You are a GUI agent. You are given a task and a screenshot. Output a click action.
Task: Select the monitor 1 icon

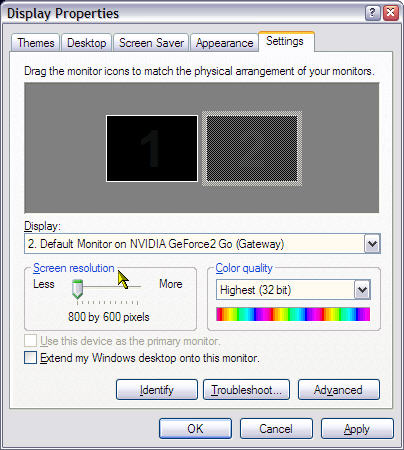[x=152, y=148]
